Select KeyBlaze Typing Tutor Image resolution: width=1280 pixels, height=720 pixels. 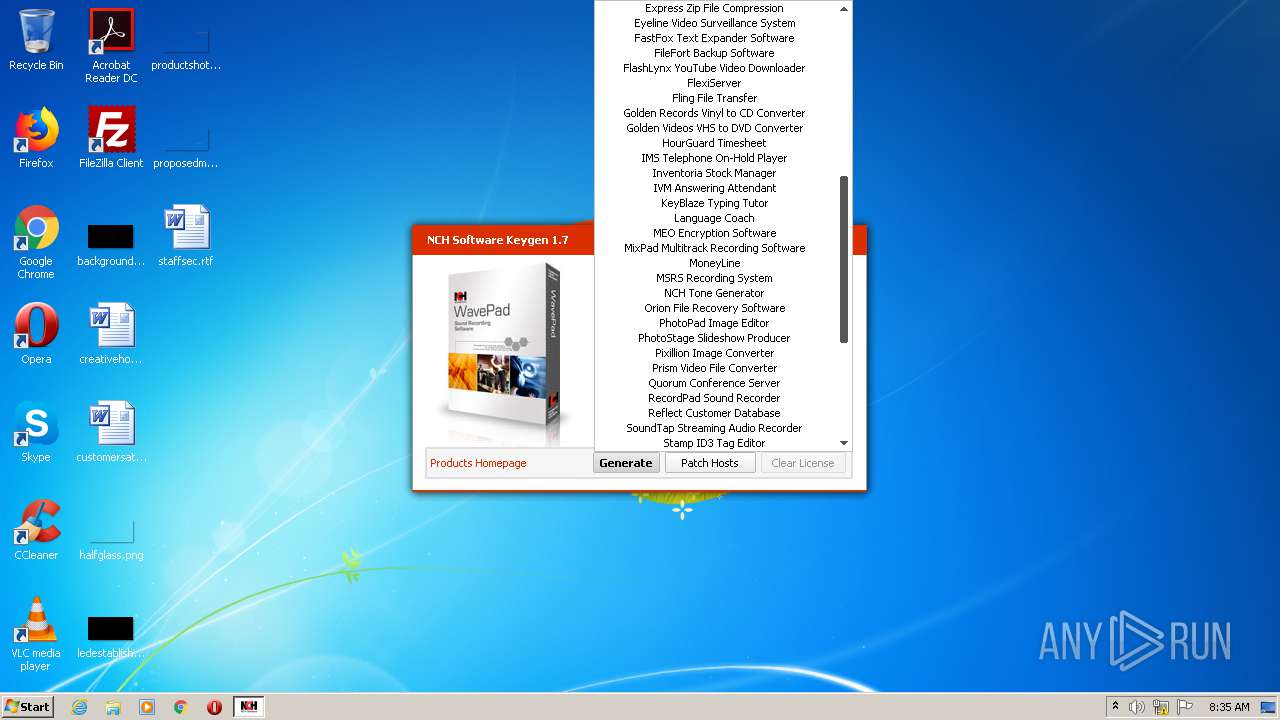[x=714, y=203]
